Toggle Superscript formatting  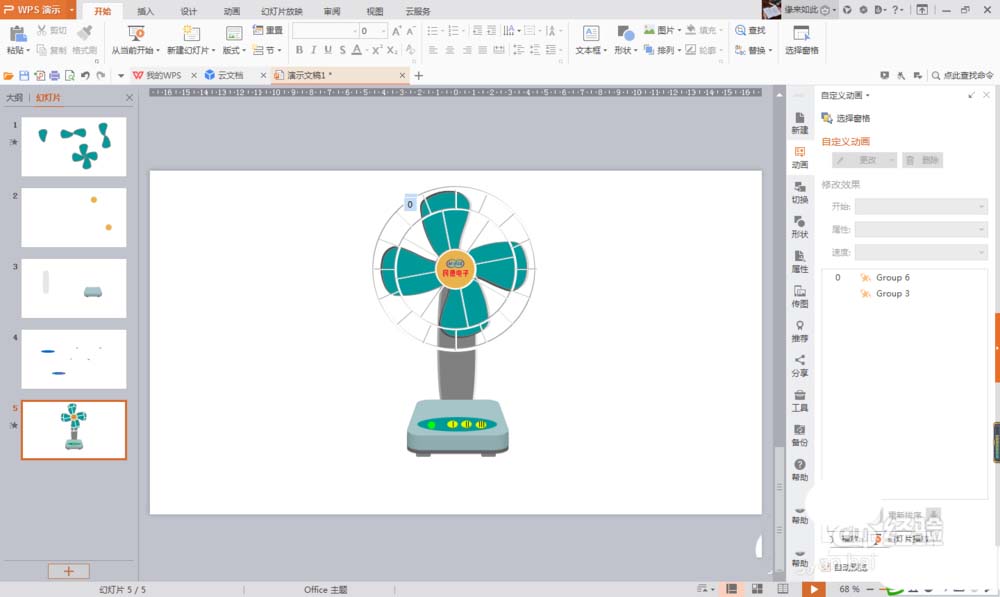click(377, 50)
